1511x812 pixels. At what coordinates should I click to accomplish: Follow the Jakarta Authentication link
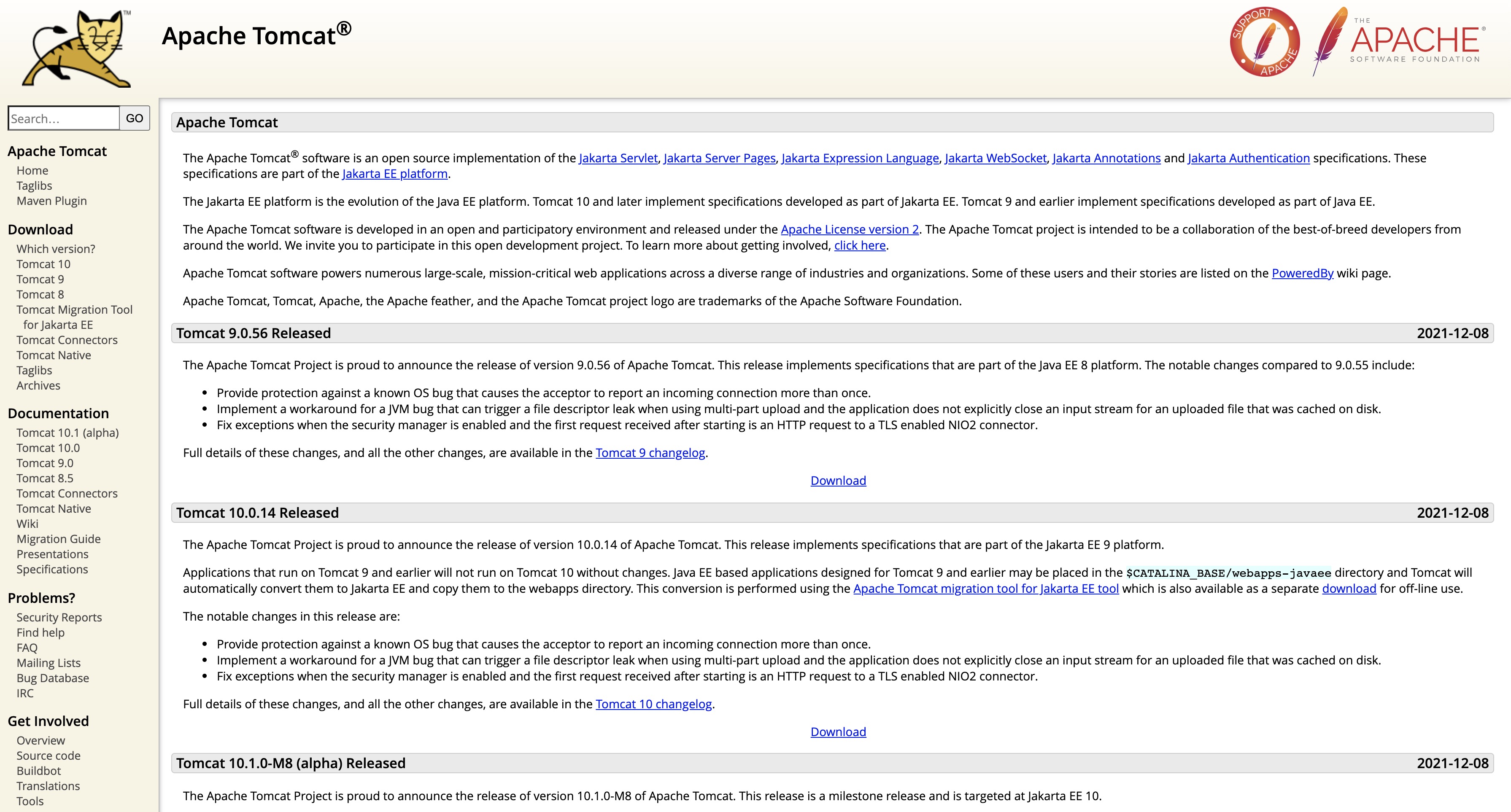tap(1249, 158)
